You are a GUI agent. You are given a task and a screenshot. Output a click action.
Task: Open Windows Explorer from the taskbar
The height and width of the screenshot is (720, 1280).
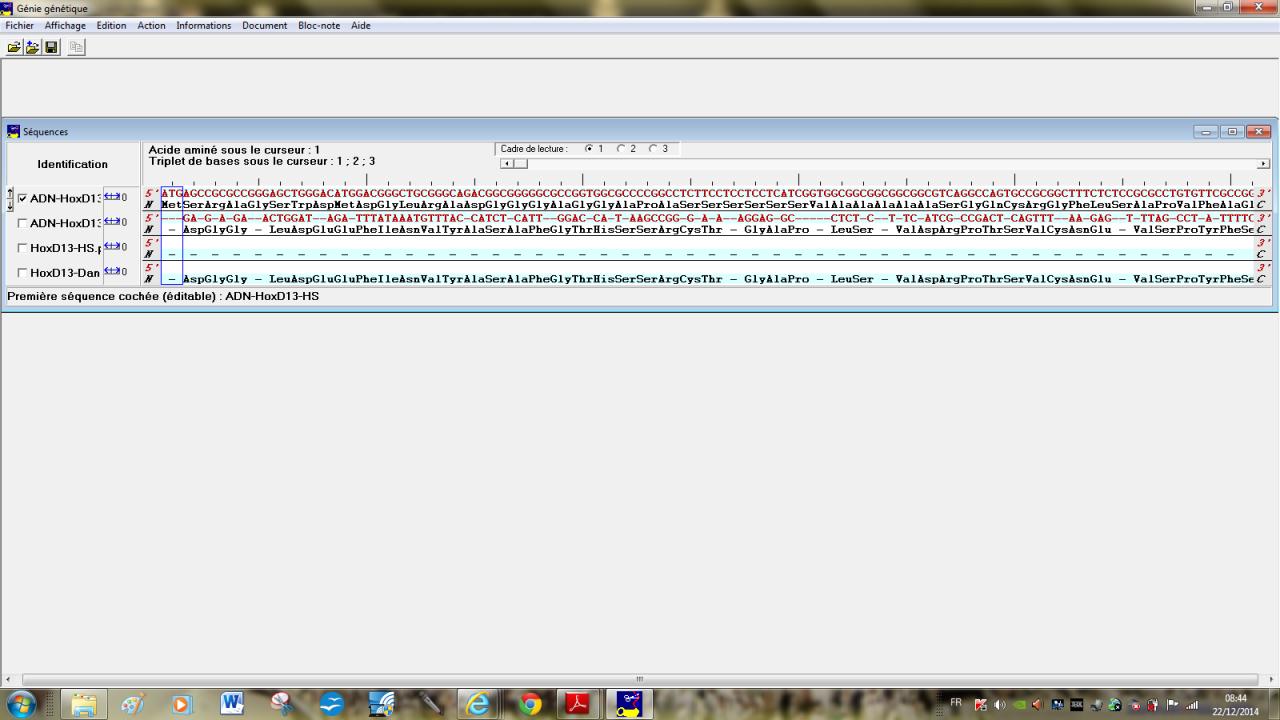tap(84, 704)
